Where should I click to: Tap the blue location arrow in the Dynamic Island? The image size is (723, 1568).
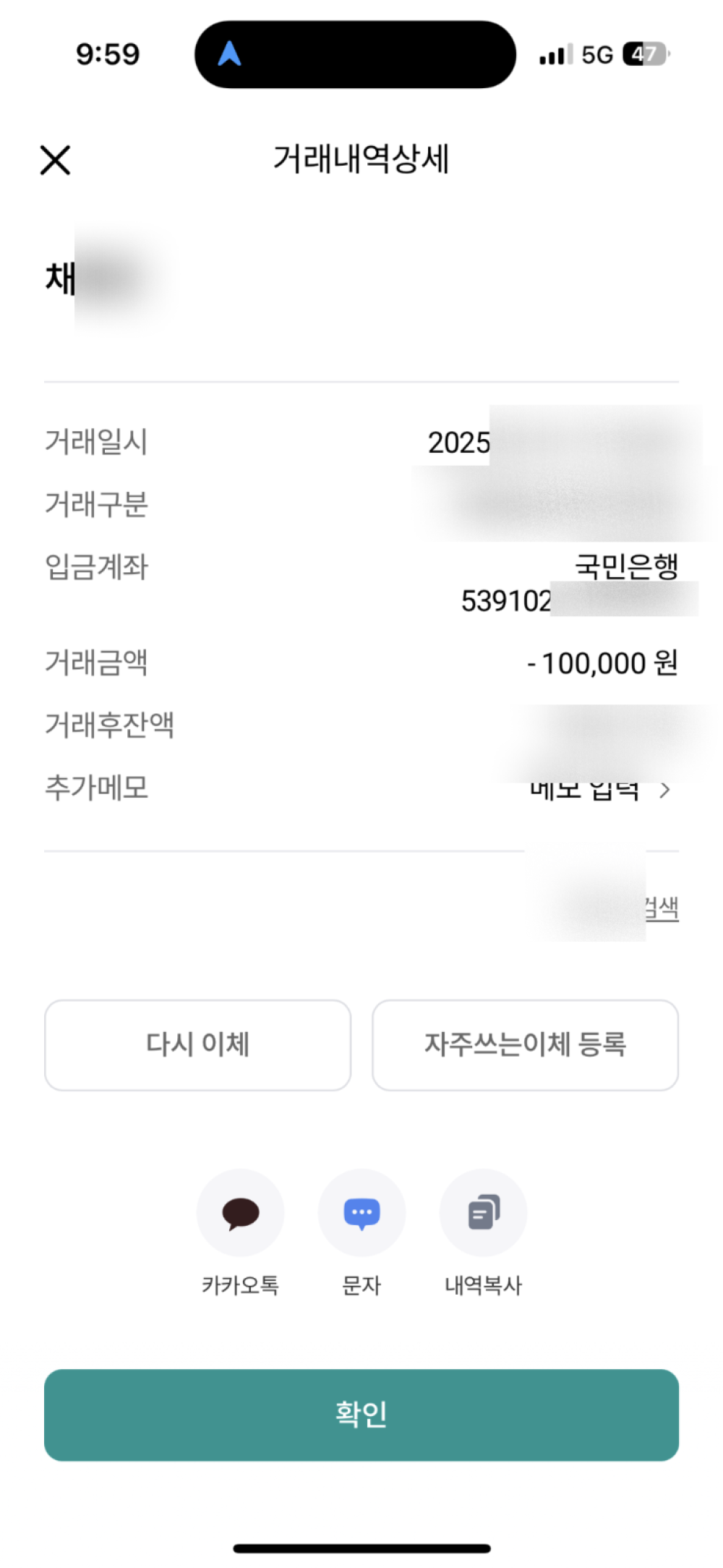tap(229, 54)
